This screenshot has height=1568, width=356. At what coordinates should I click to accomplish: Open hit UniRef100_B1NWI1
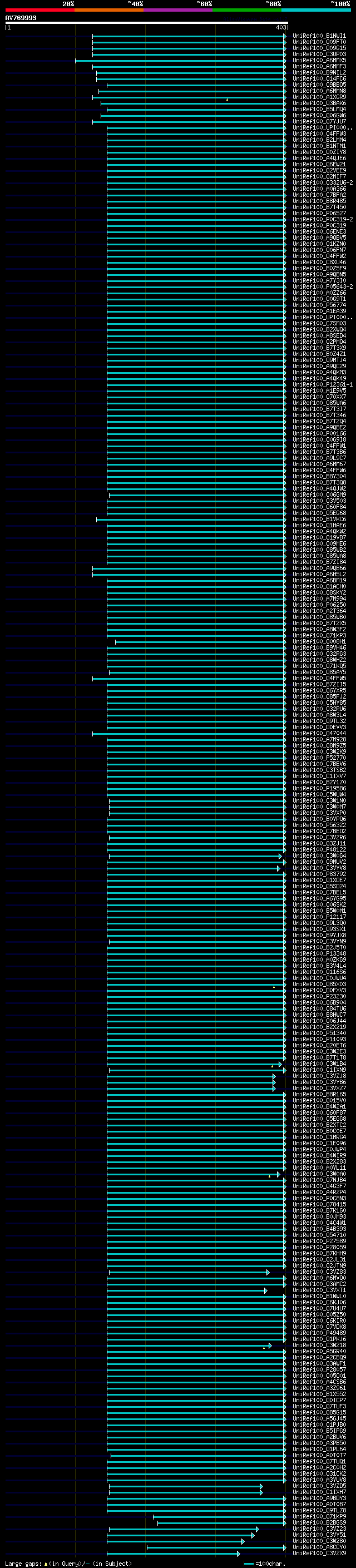[319, 36]
